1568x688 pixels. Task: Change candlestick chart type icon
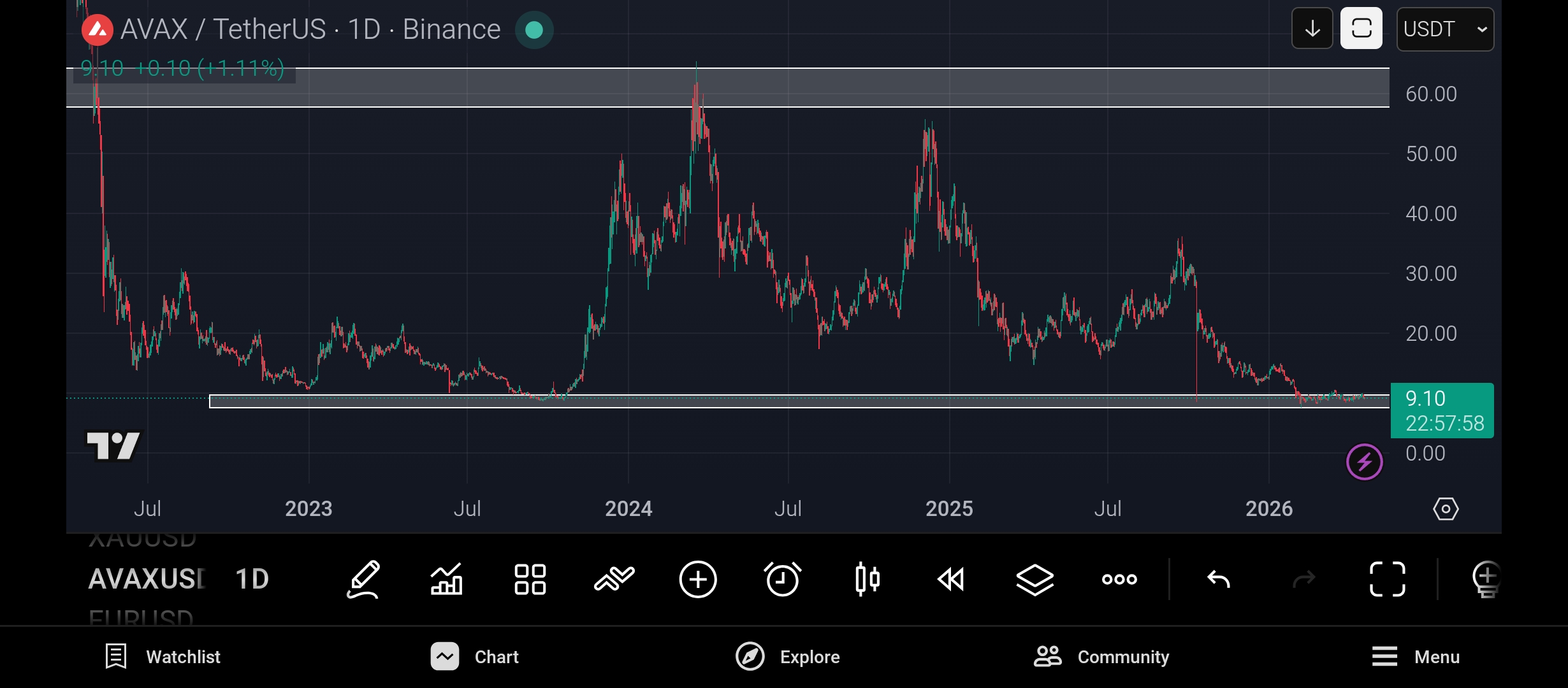pyautogui.click(x=867, y=579)
